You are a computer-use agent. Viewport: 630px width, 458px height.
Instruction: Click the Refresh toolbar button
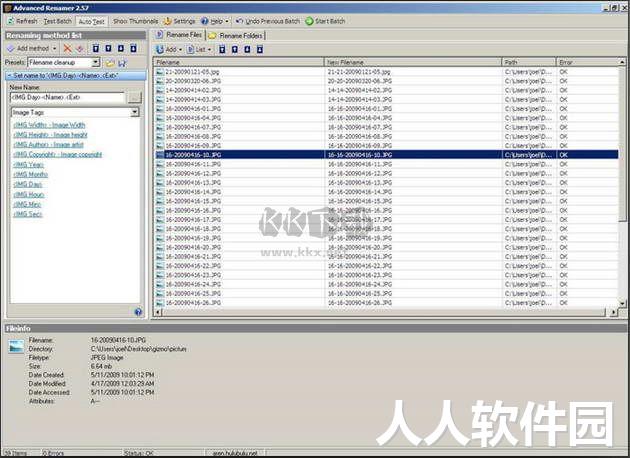pyautogui.click(x=22, y=21)
